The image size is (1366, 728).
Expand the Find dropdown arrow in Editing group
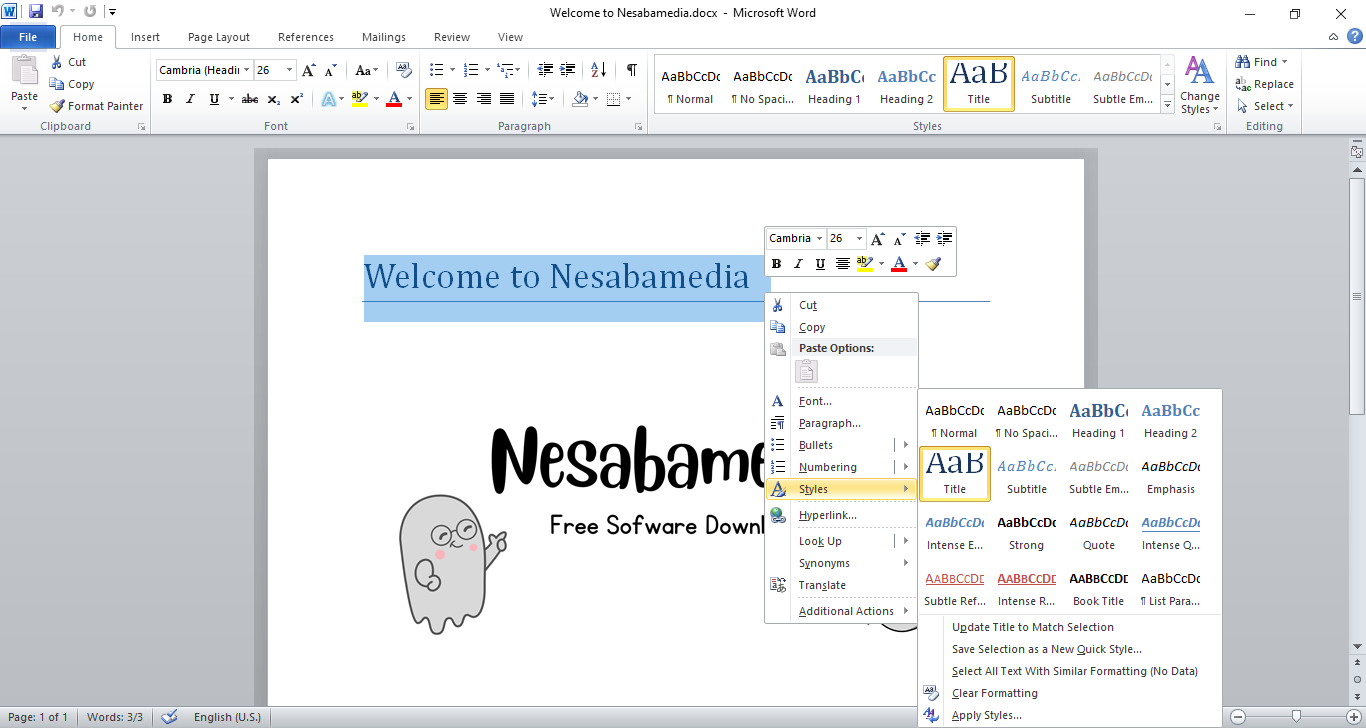tap(1285, 62)
